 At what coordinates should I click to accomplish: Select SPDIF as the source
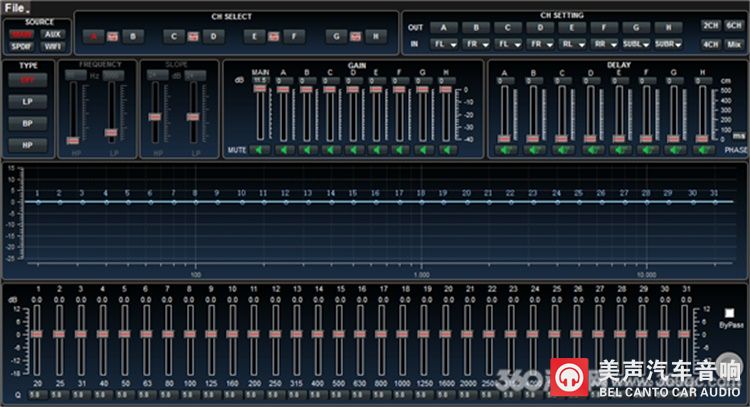tap(21, 46)
